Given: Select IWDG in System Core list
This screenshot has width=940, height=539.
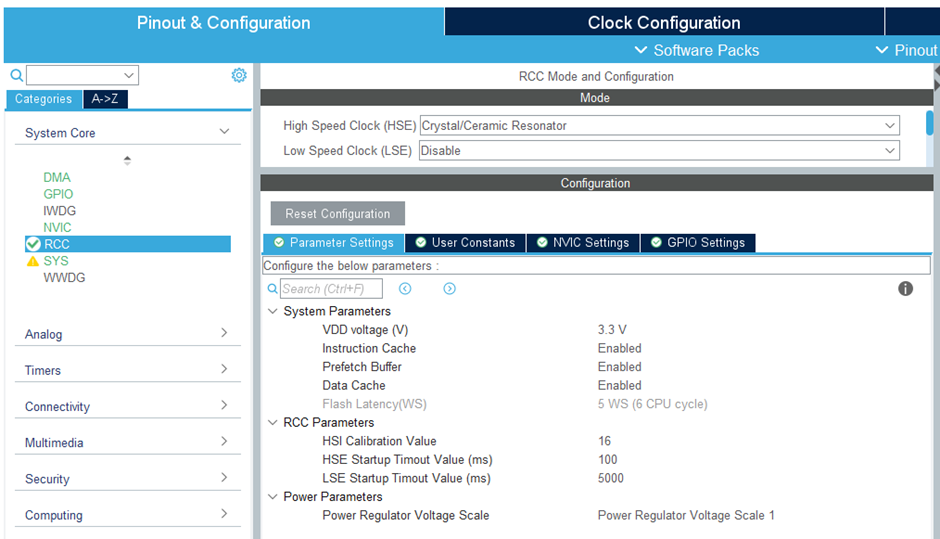Looking at the screenshot, I should pyautogui.click(x=59, y=211).
